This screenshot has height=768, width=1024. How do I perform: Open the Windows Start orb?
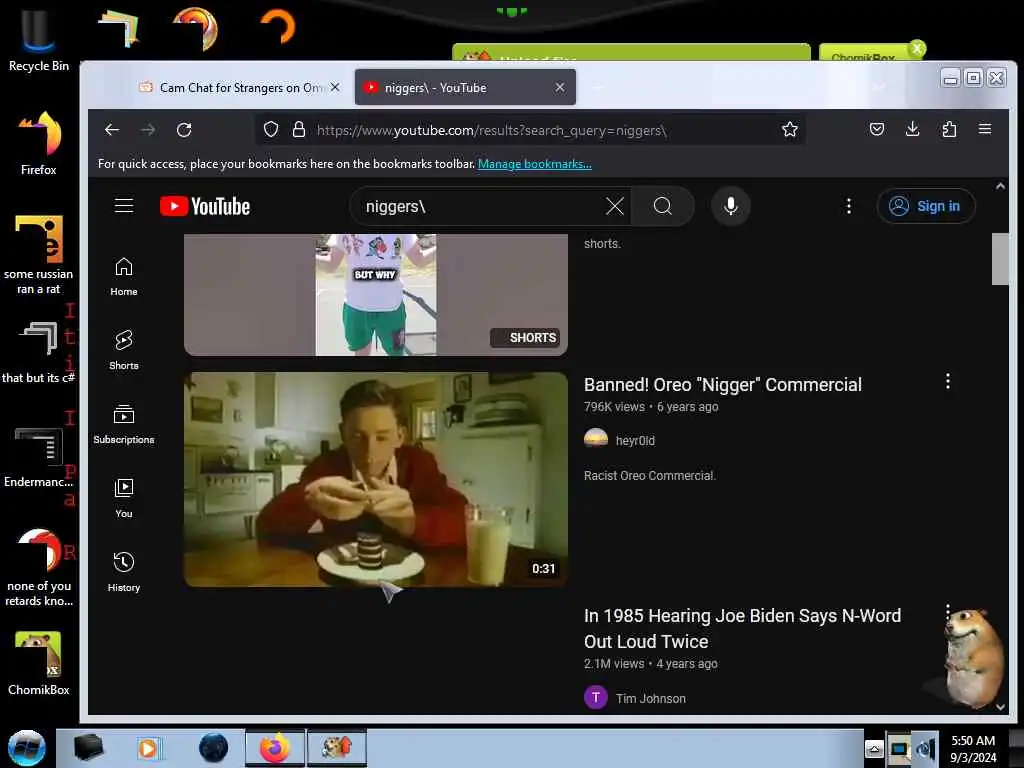coord(27,748)
